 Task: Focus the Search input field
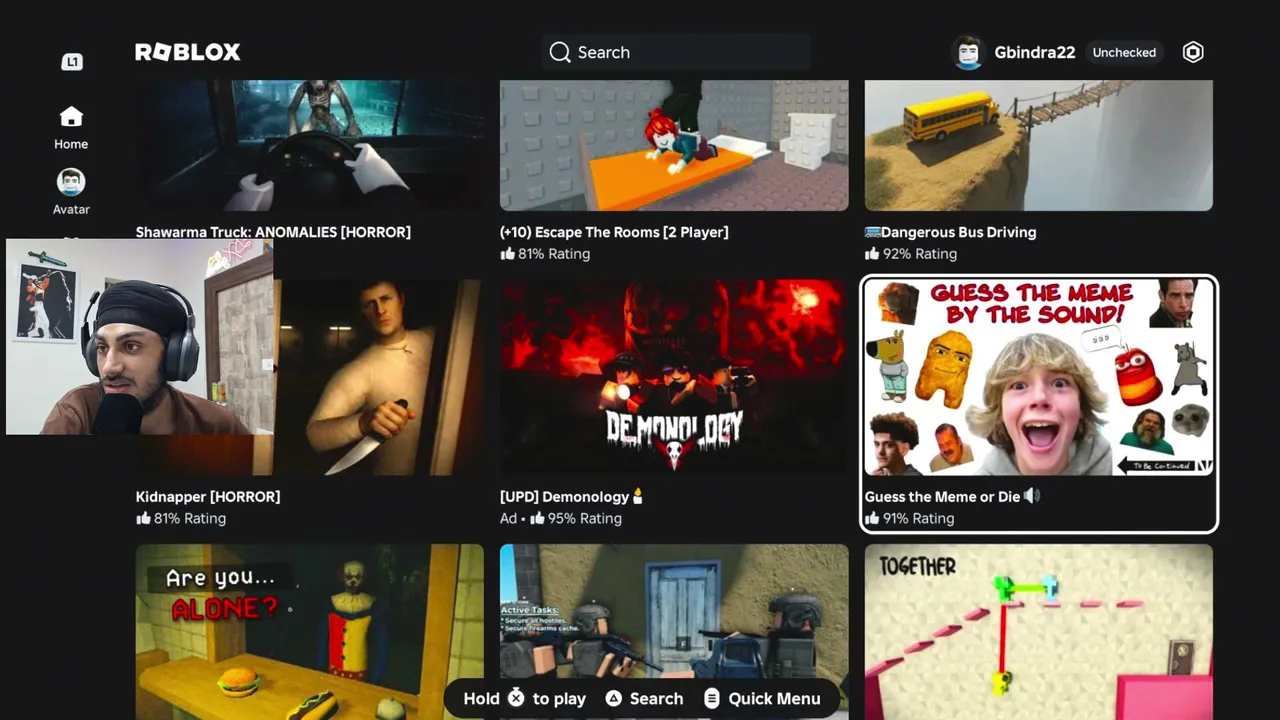point(676,52)
